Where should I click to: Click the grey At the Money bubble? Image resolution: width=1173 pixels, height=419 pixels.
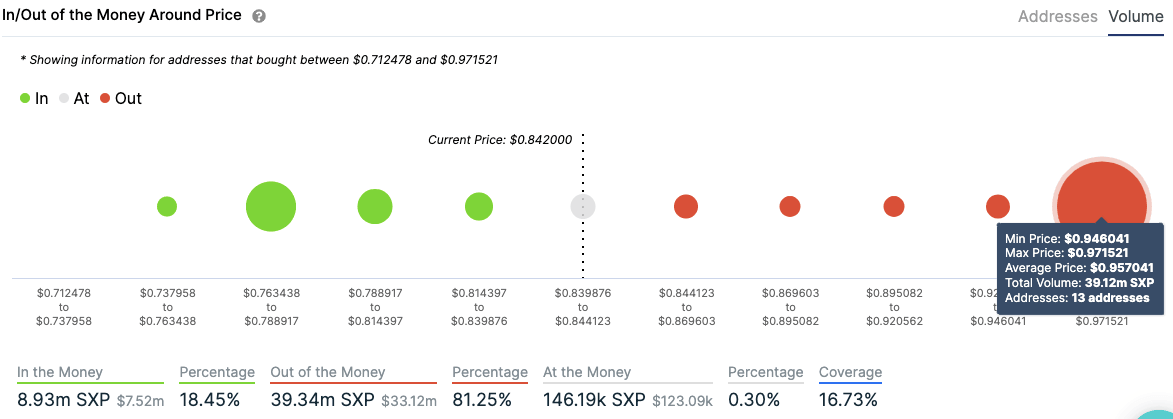click(583, 207)
